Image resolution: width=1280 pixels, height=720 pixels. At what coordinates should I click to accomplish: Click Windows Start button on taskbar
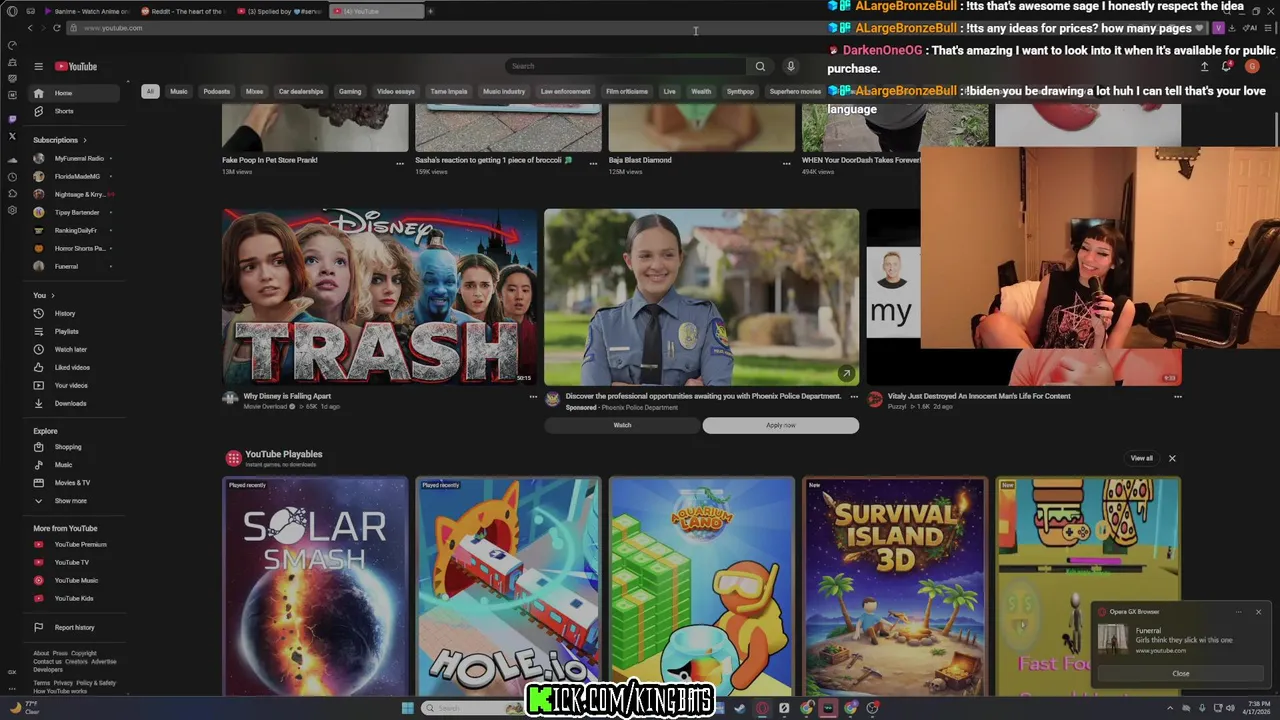(407, 708)
